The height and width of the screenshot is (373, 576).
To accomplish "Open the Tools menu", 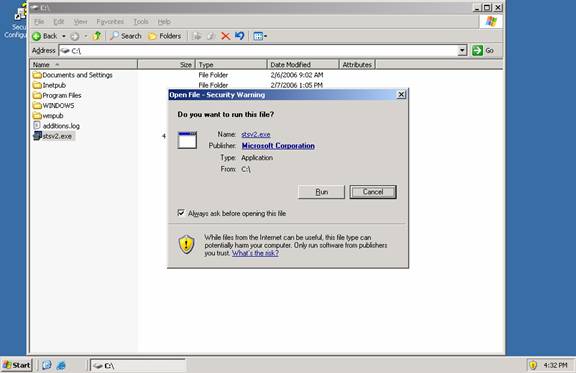I will pyautogui.click(x=141, y=22).
